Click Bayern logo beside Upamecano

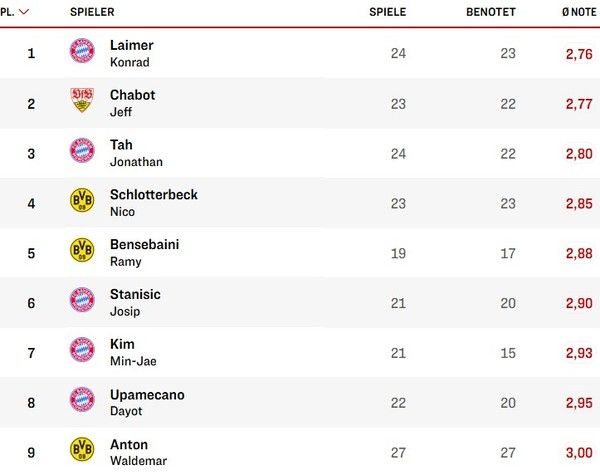click(82, 401)
